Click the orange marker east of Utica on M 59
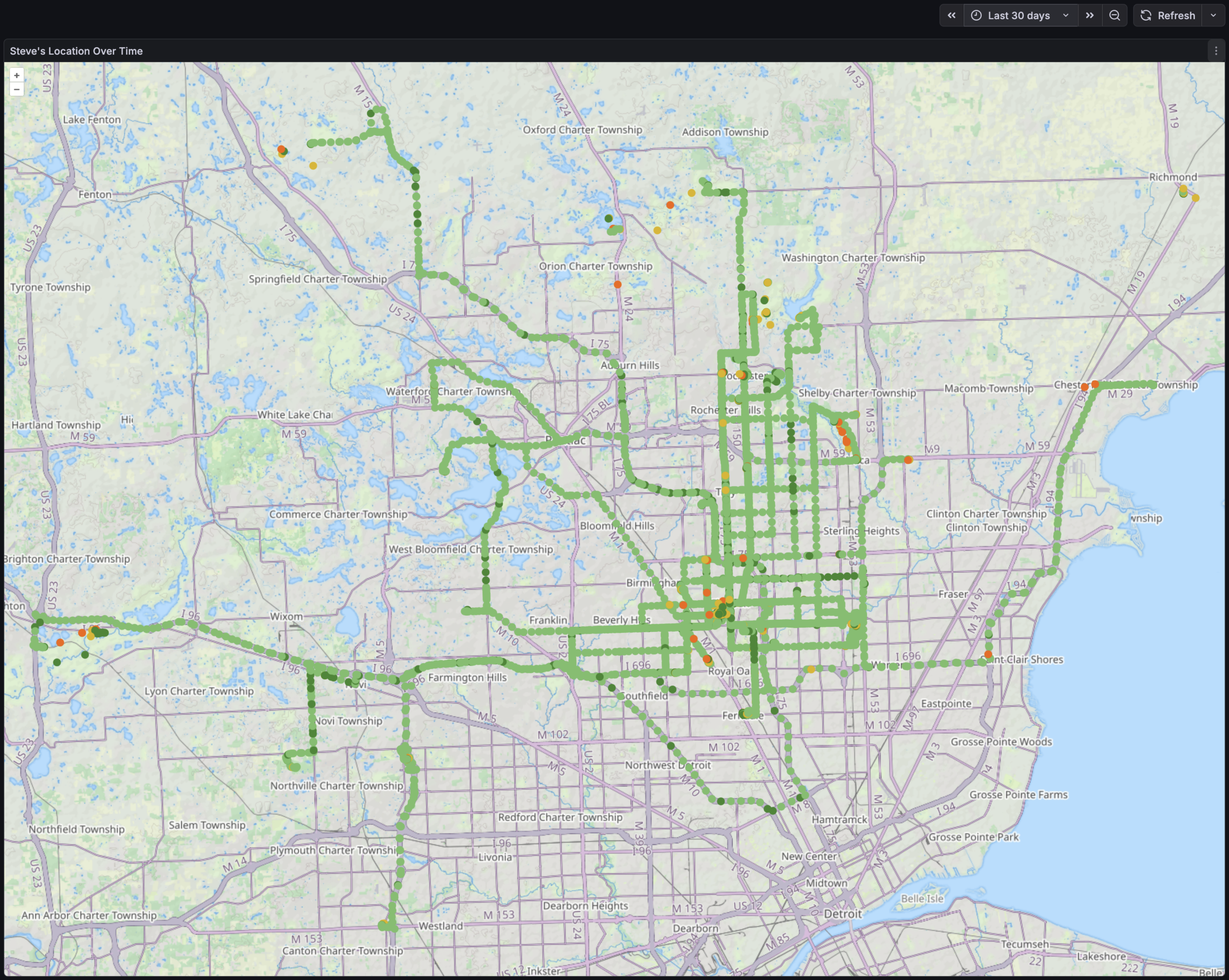This screenshot has height=980, width=1229. point(908,460)
